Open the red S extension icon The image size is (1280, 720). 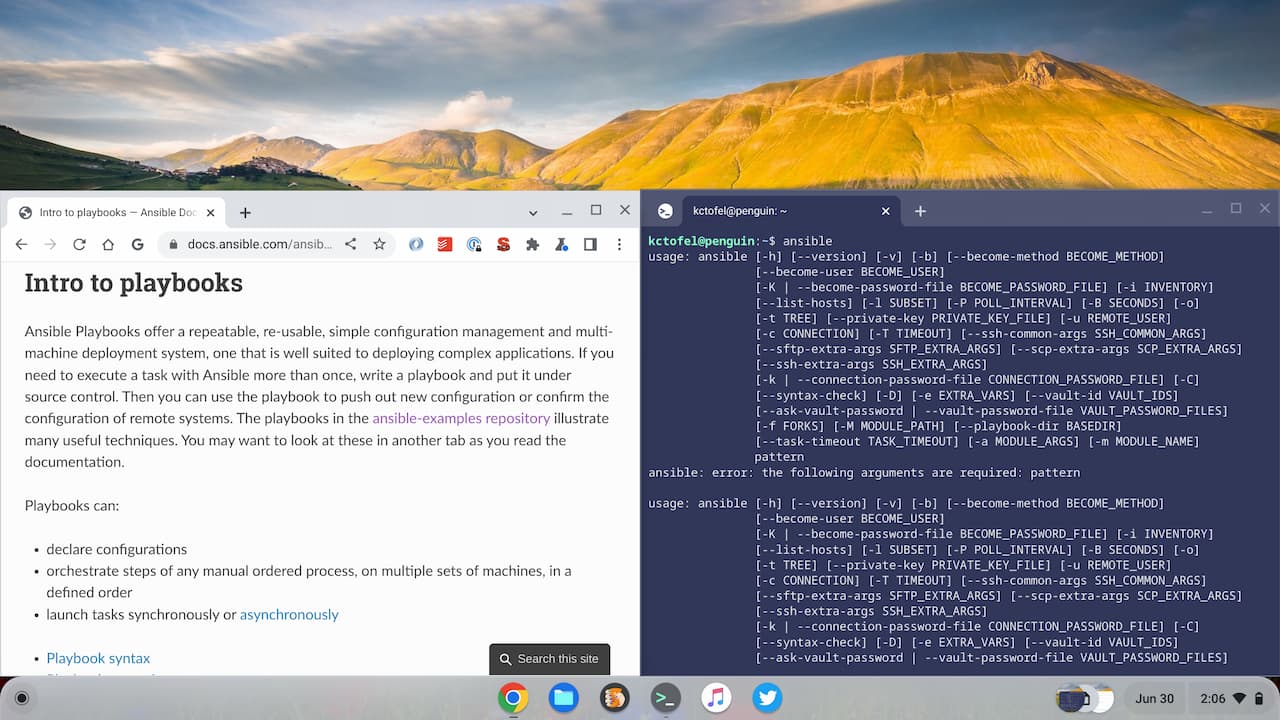click(x=503, y=244)
